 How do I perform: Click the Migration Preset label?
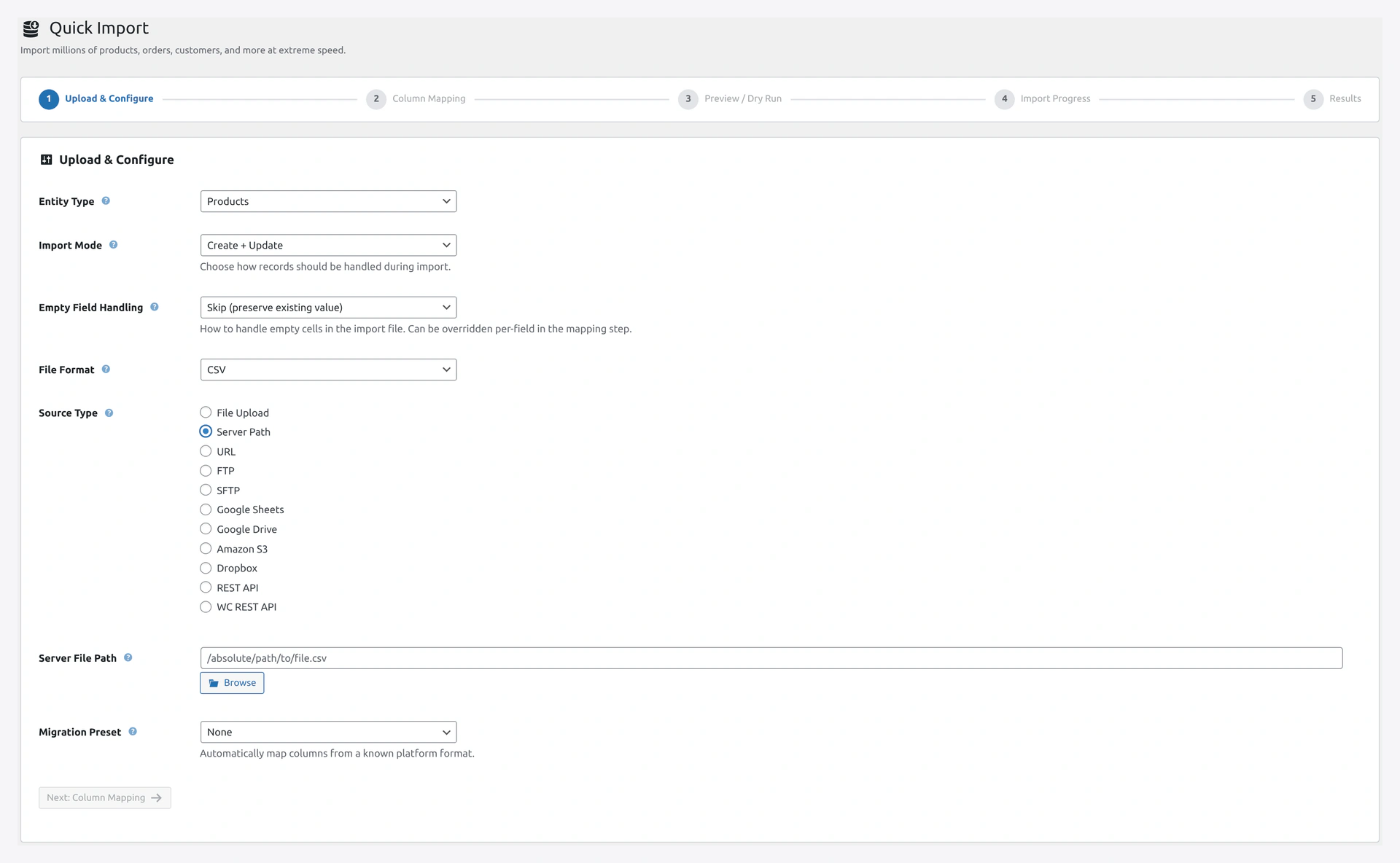(x=79, y=732)
